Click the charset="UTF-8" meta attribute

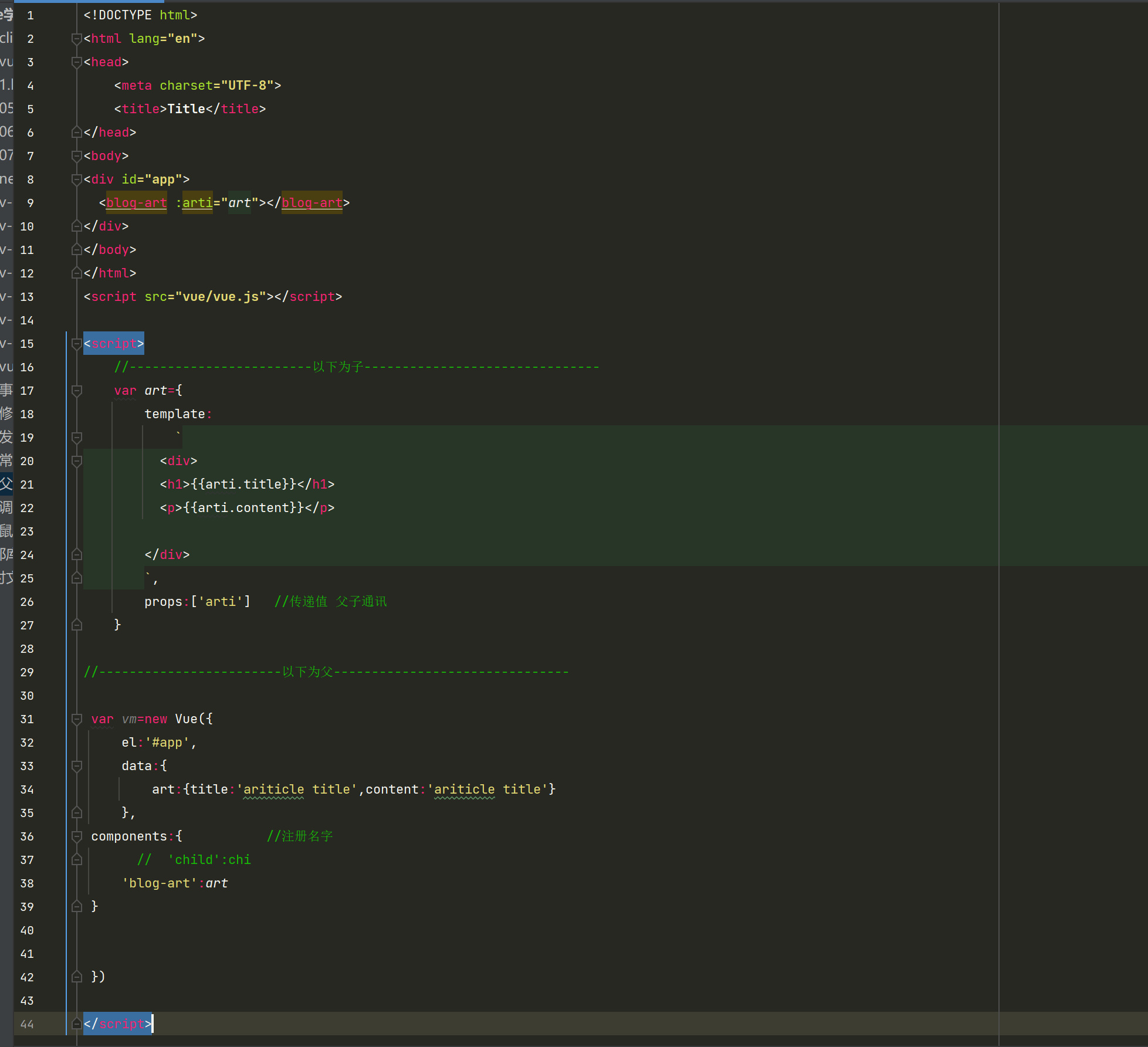point(216,86)
